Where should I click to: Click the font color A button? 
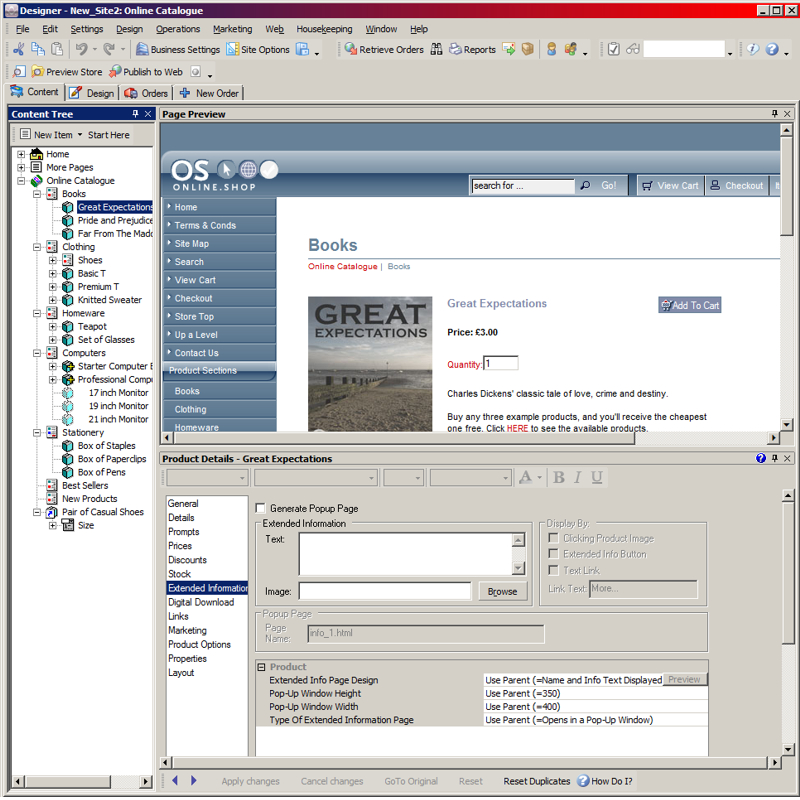point(525,477)
